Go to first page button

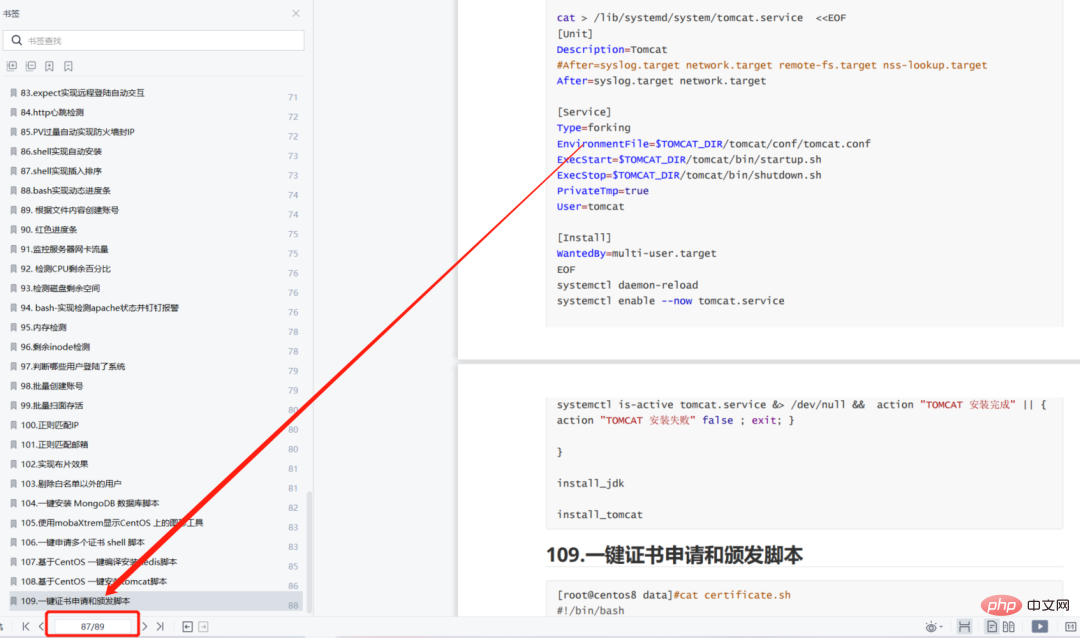click(25, 626)
